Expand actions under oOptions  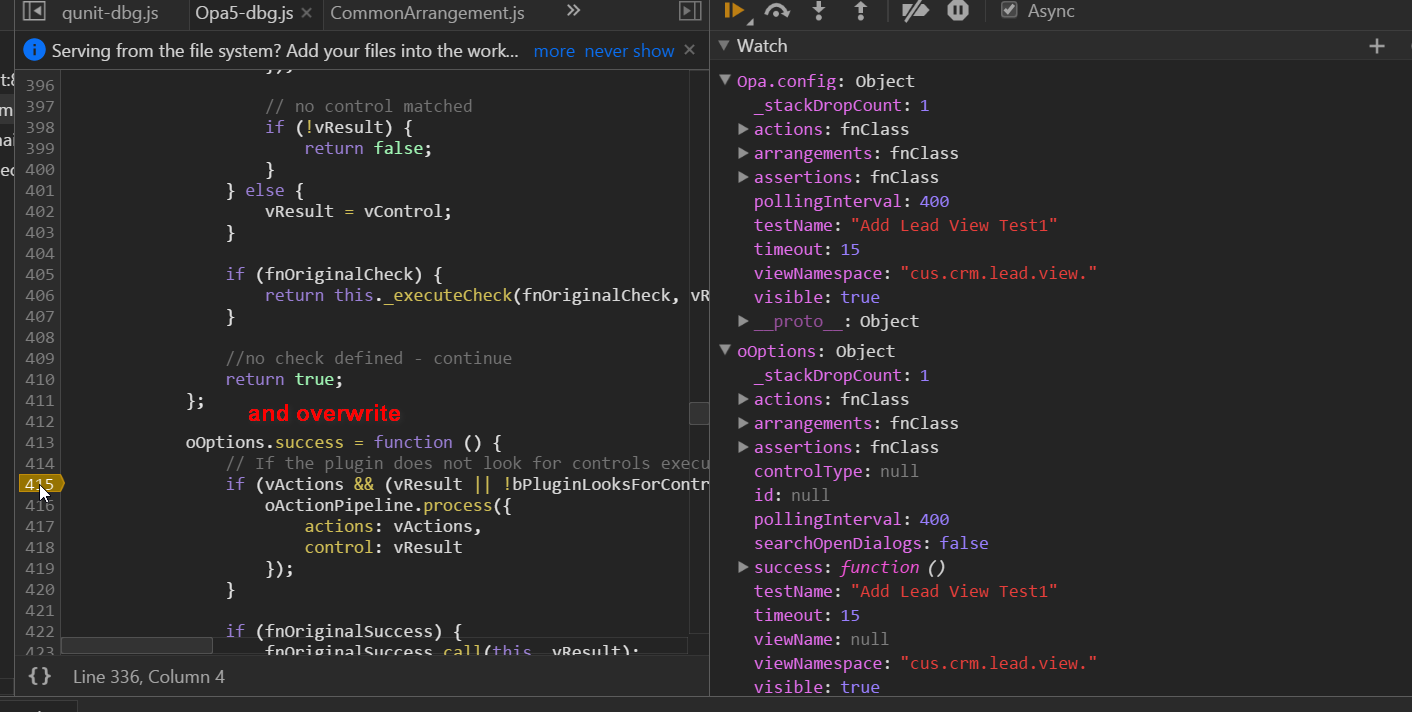click(x=743, y=399)
